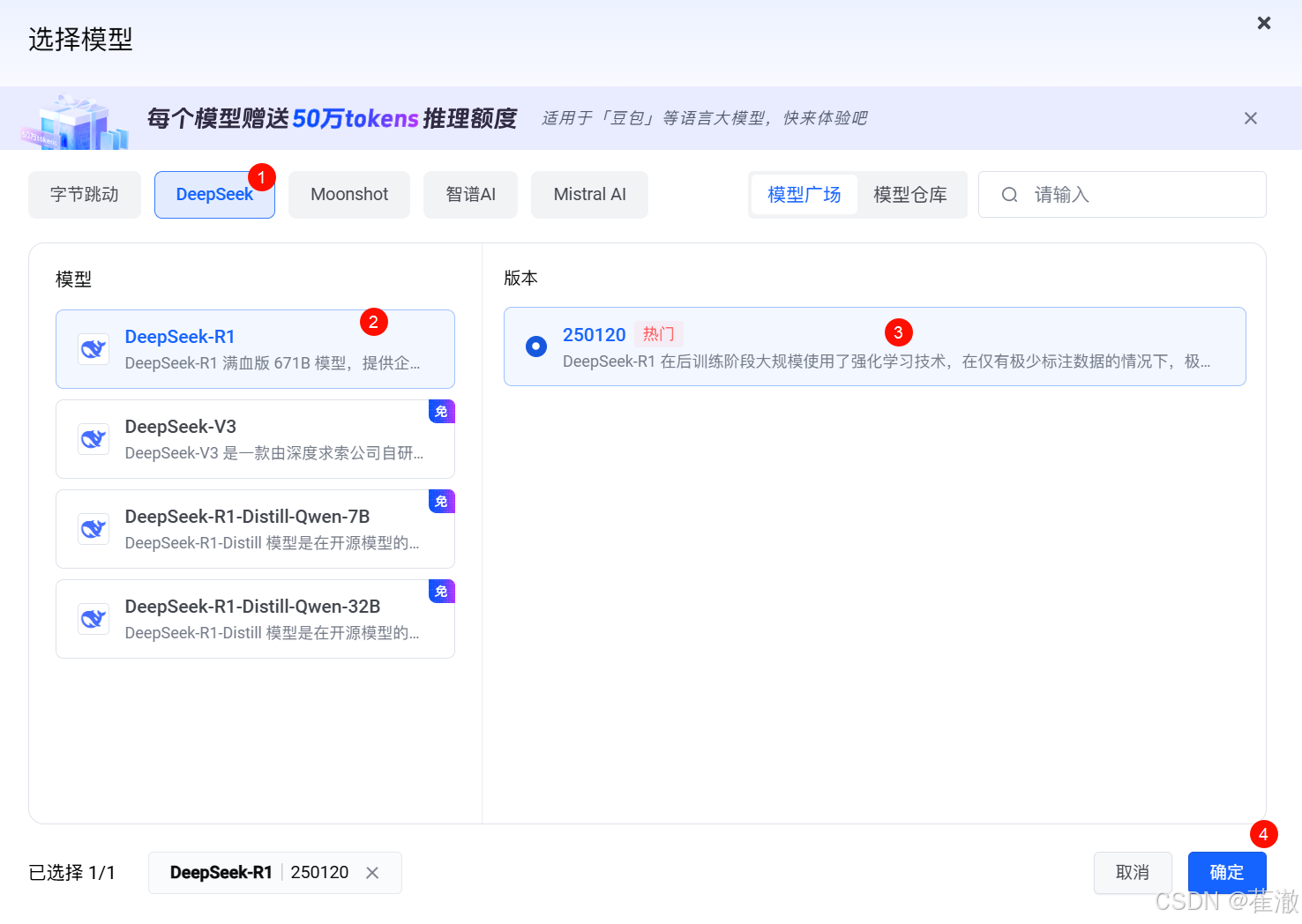Click the DeepSeek-R1 满血版 671B description
Image resolution: width=1302 pixels, height=924 pixels.
click(273, 363)
